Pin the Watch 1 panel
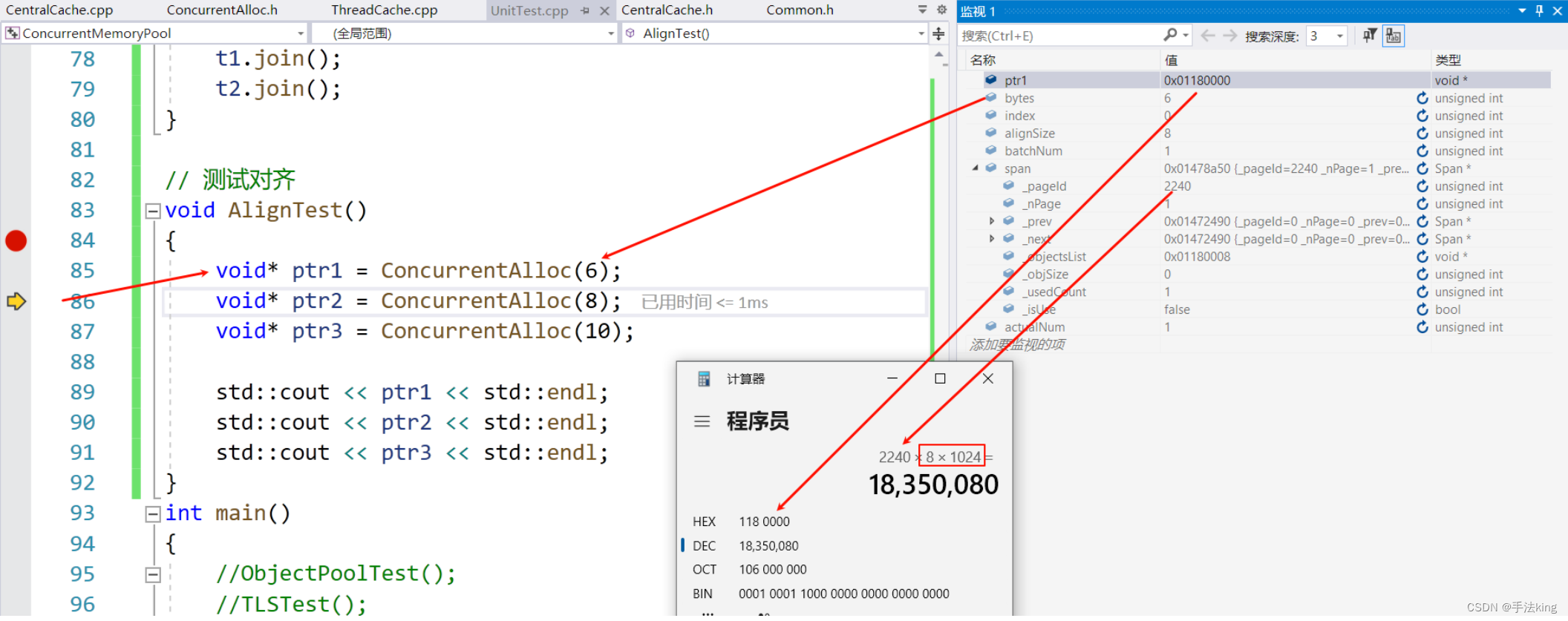 pos(1539,10)
